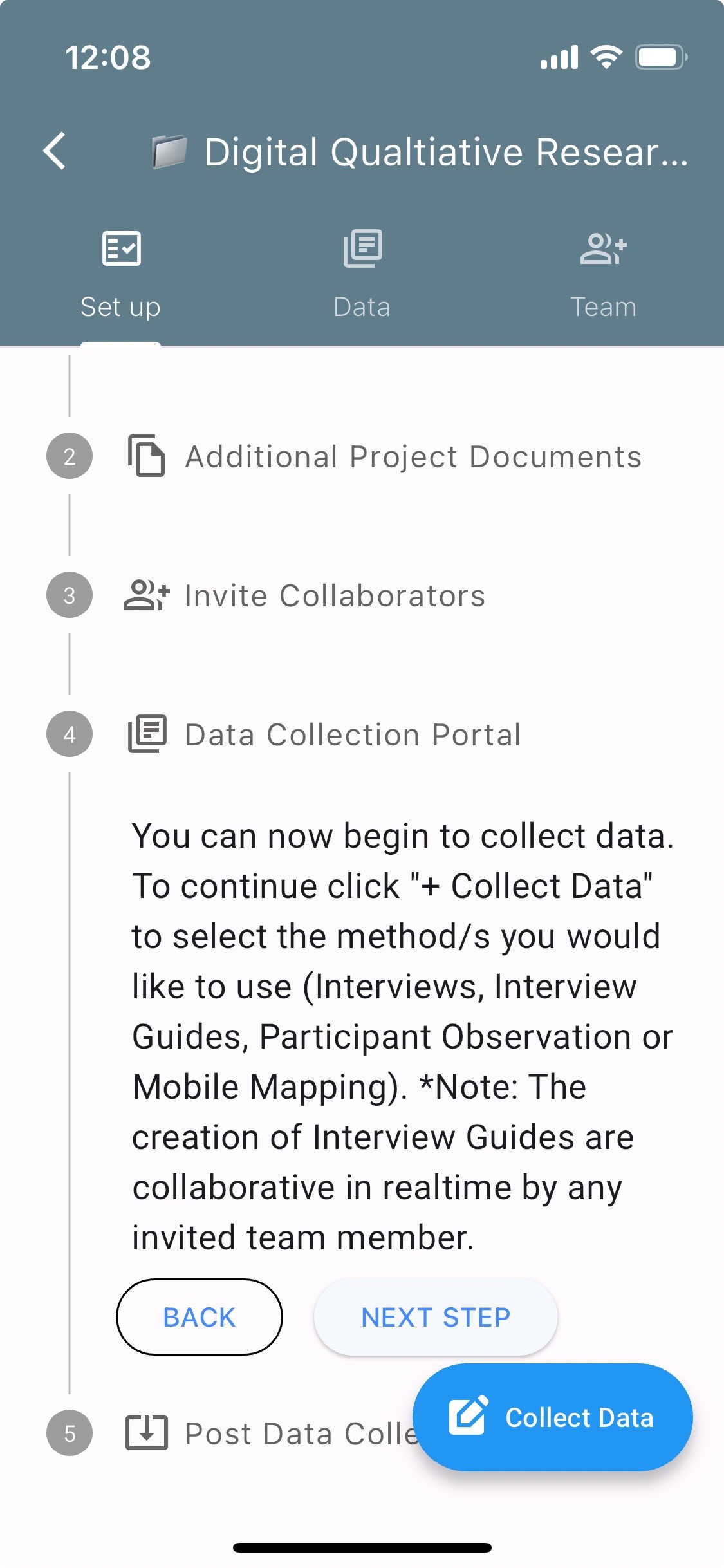Click the Invite Collaborators person icon
The height and width of the screenshot is (1568, 724).
(x=146, y=595)
